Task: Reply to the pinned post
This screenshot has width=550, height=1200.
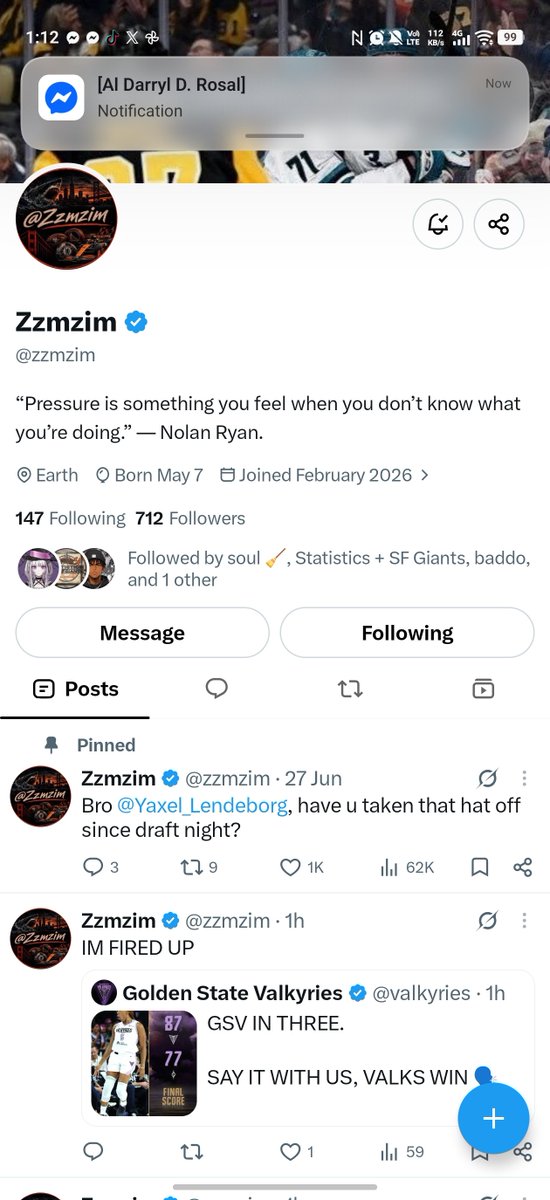Action: 101,867
